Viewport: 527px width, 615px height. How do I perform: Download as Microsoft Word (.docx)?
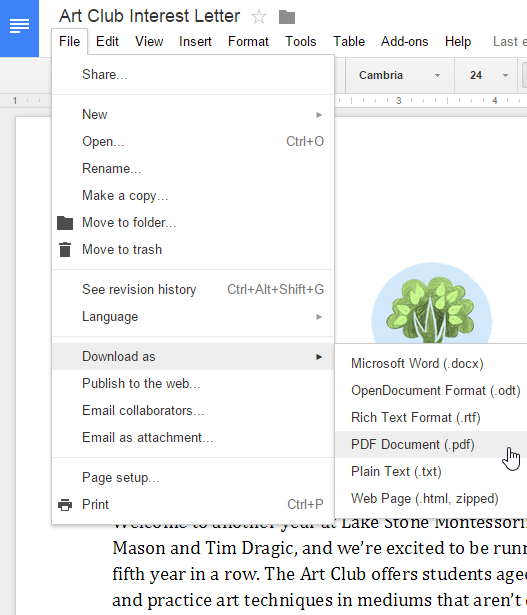(431, 364)
